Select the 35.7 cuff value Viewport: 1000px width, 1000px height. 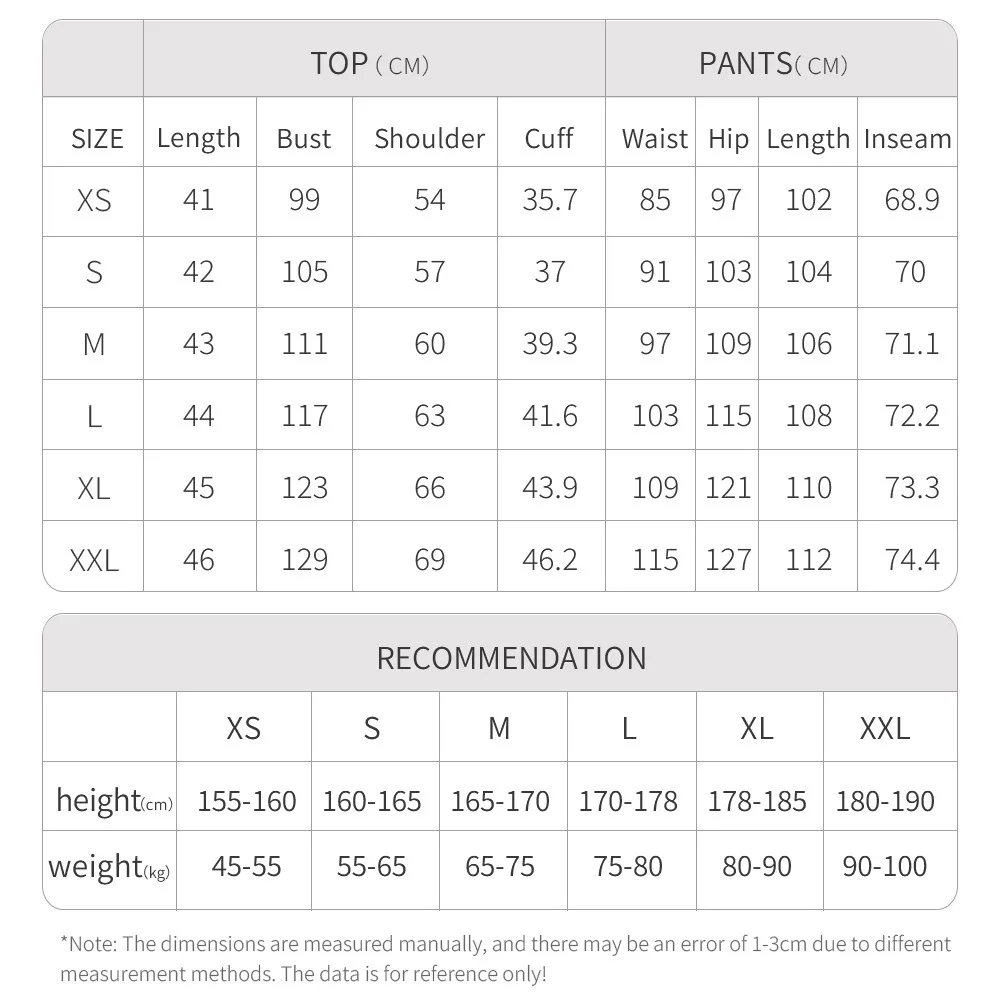click(549, 200)
